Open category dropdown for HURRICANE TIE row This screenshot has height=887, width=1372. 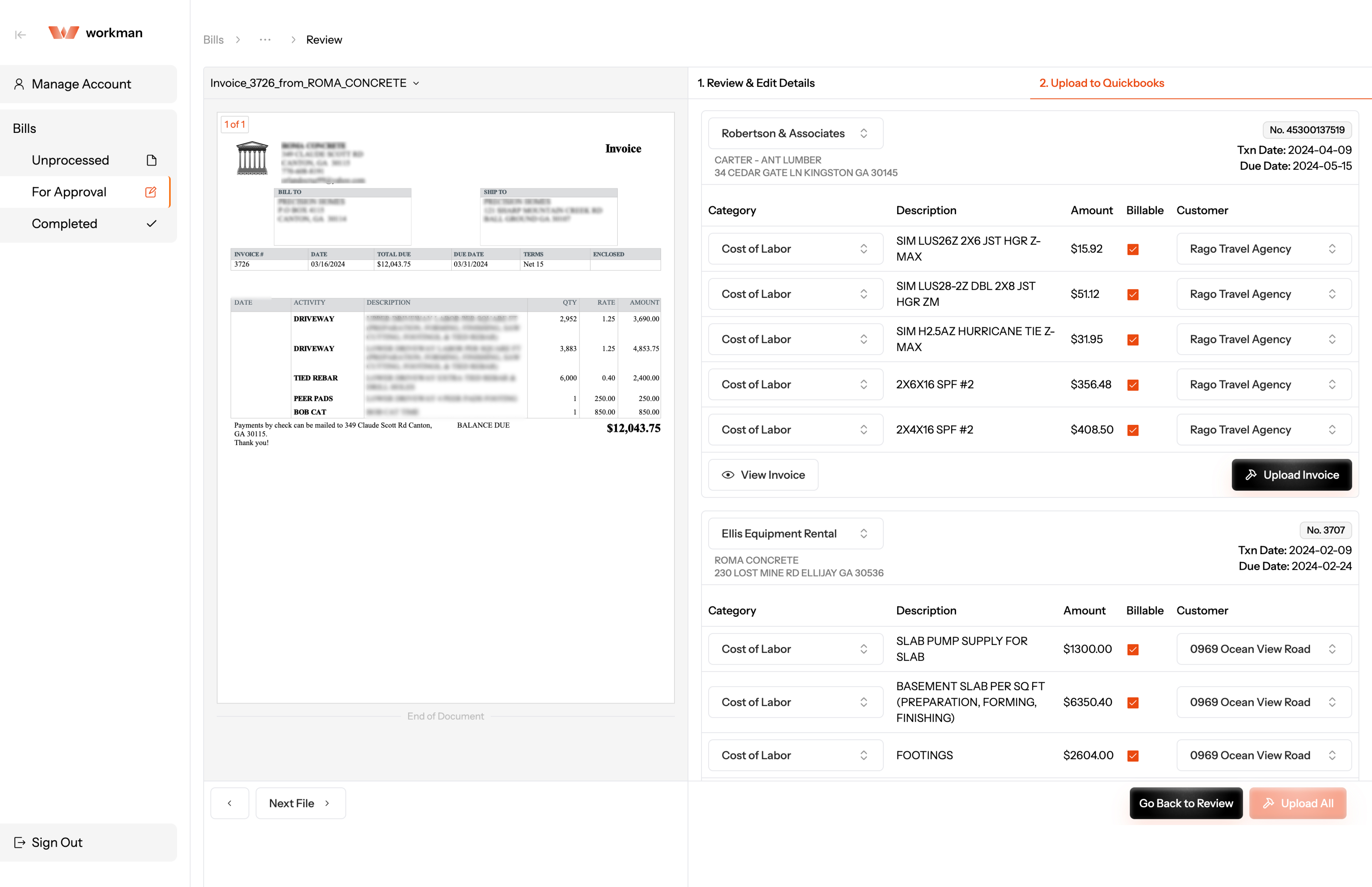796,339
